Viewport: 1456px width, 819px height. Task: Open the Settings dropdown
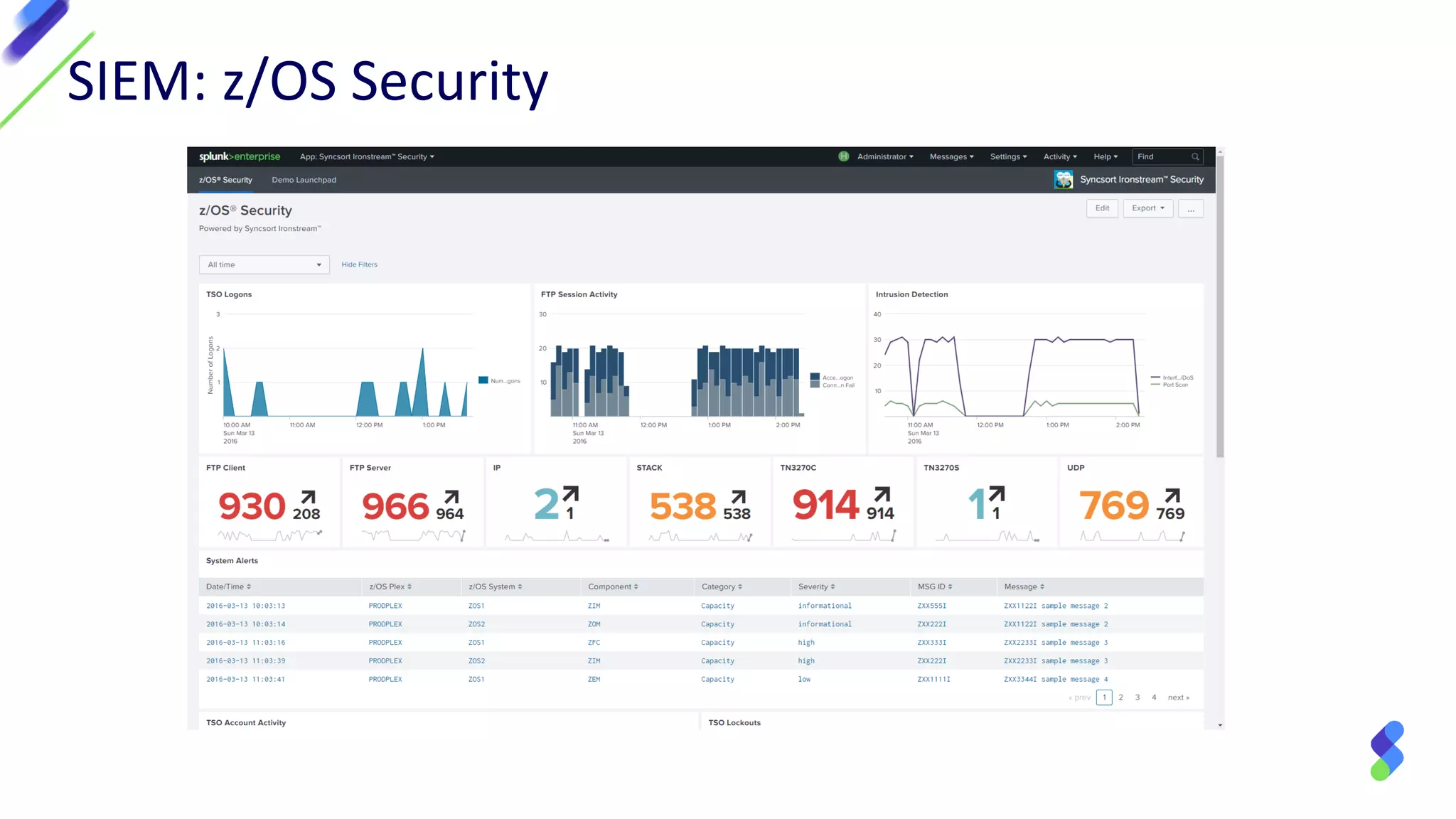[1008, 156]
